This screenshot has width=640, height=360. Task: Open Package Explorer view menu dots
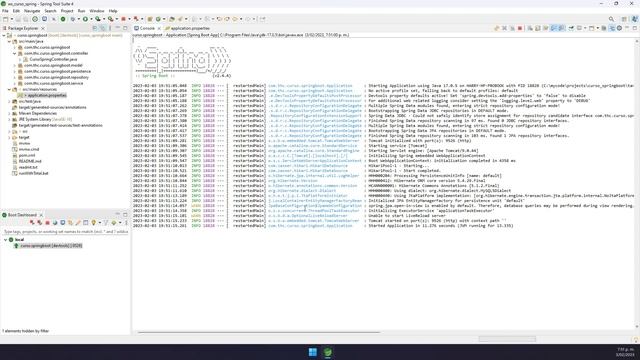[110, 28]
